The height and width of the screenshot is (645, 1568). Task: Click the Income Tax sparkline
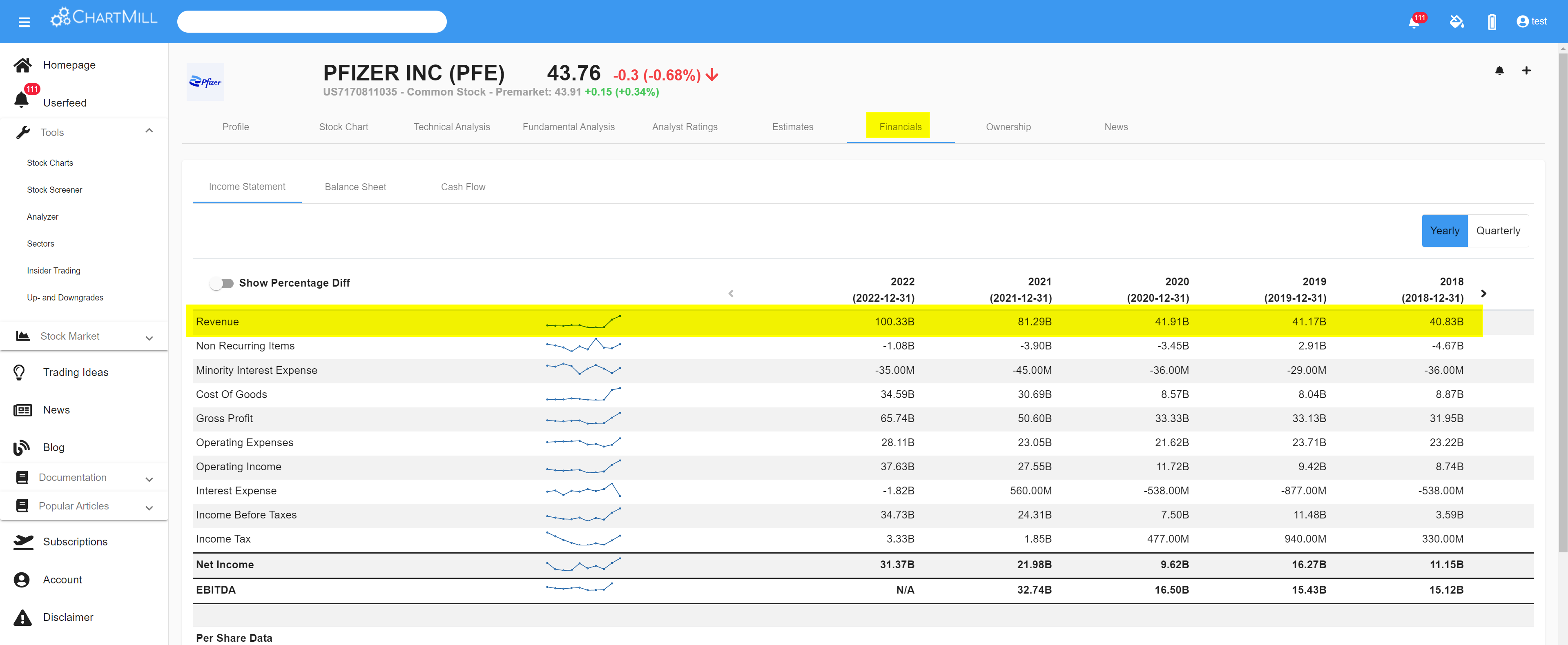click(x=583, y=539)
